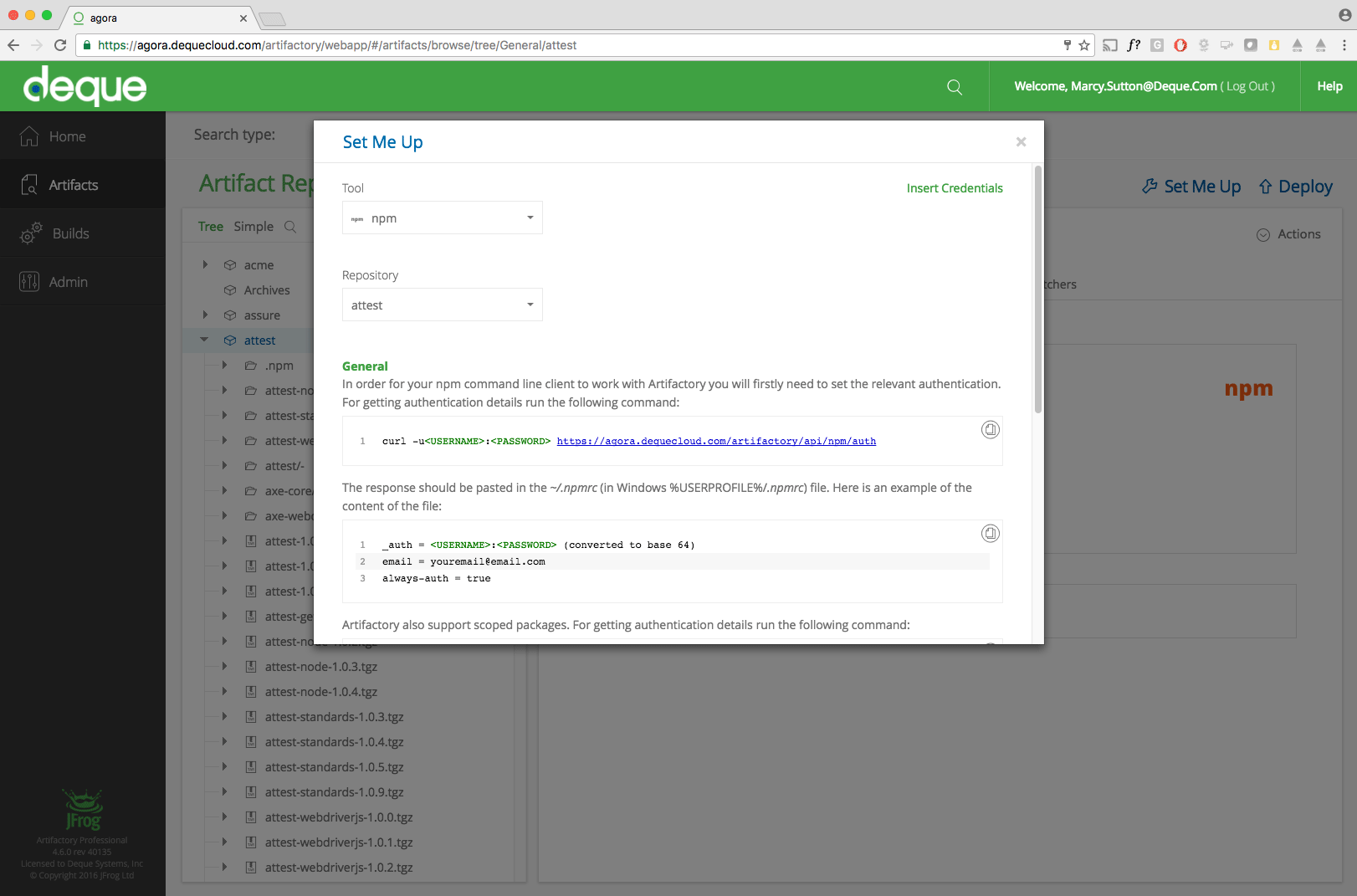
Task: Click the Insert Credentials link
Action: 954,187
